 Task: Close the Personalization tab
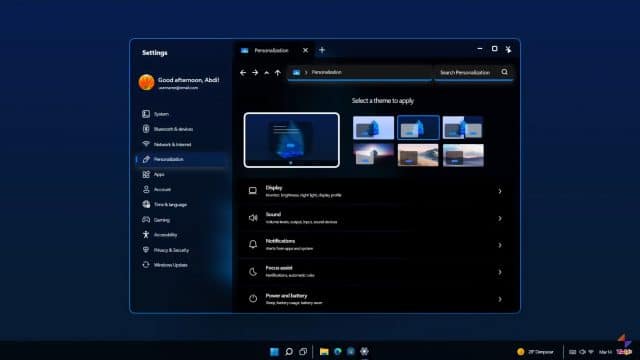point(305,50)
